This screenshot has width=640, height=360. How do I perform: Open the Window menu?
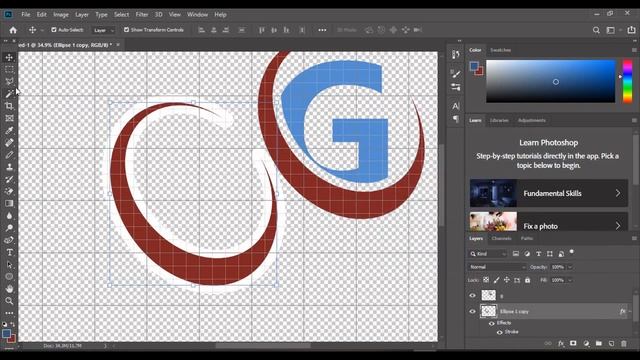point(198,15)
